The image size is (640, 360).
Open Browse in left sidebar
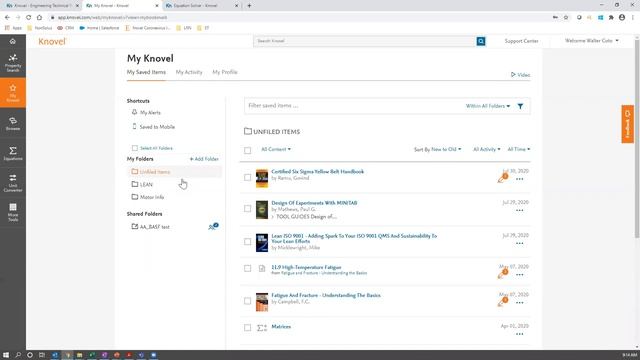point(13,124)
